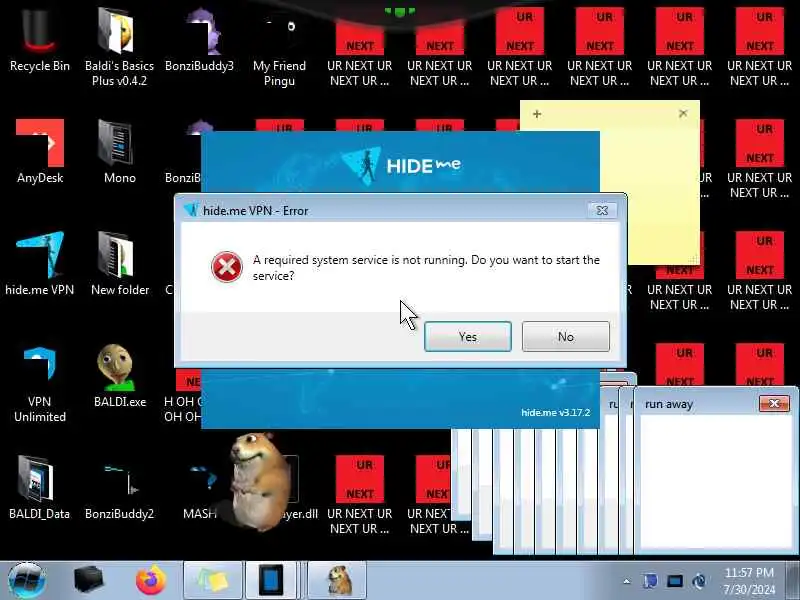Image resolution: width=800 pixels, height=600 pixels.
Task: Close the hide.me VPN Error dialog
Action: point(602,210)
